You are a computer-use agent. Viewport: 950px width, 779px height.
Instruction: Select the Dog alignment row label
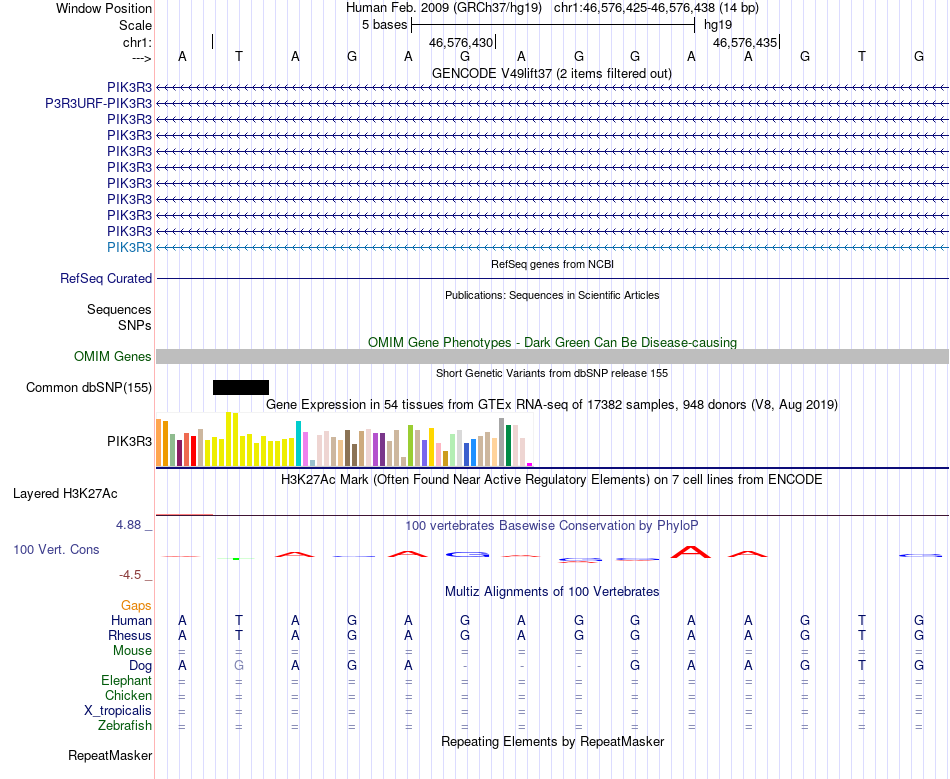pyautogui.click(x=141, y=666)
